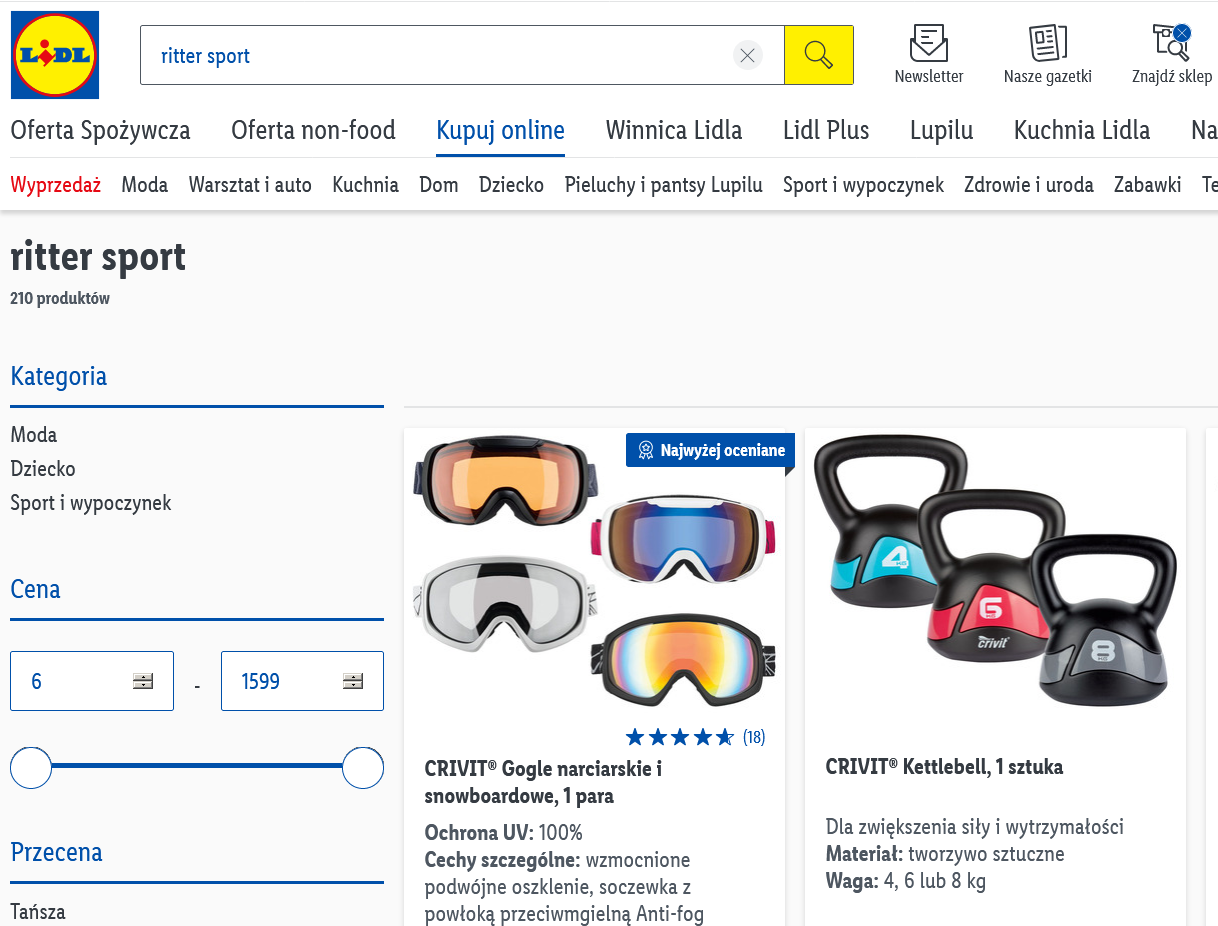Click the yellow search magnifier button
Image resolution: width=1218 pixels, height=926 pixels.
click(x=818, y=55)
